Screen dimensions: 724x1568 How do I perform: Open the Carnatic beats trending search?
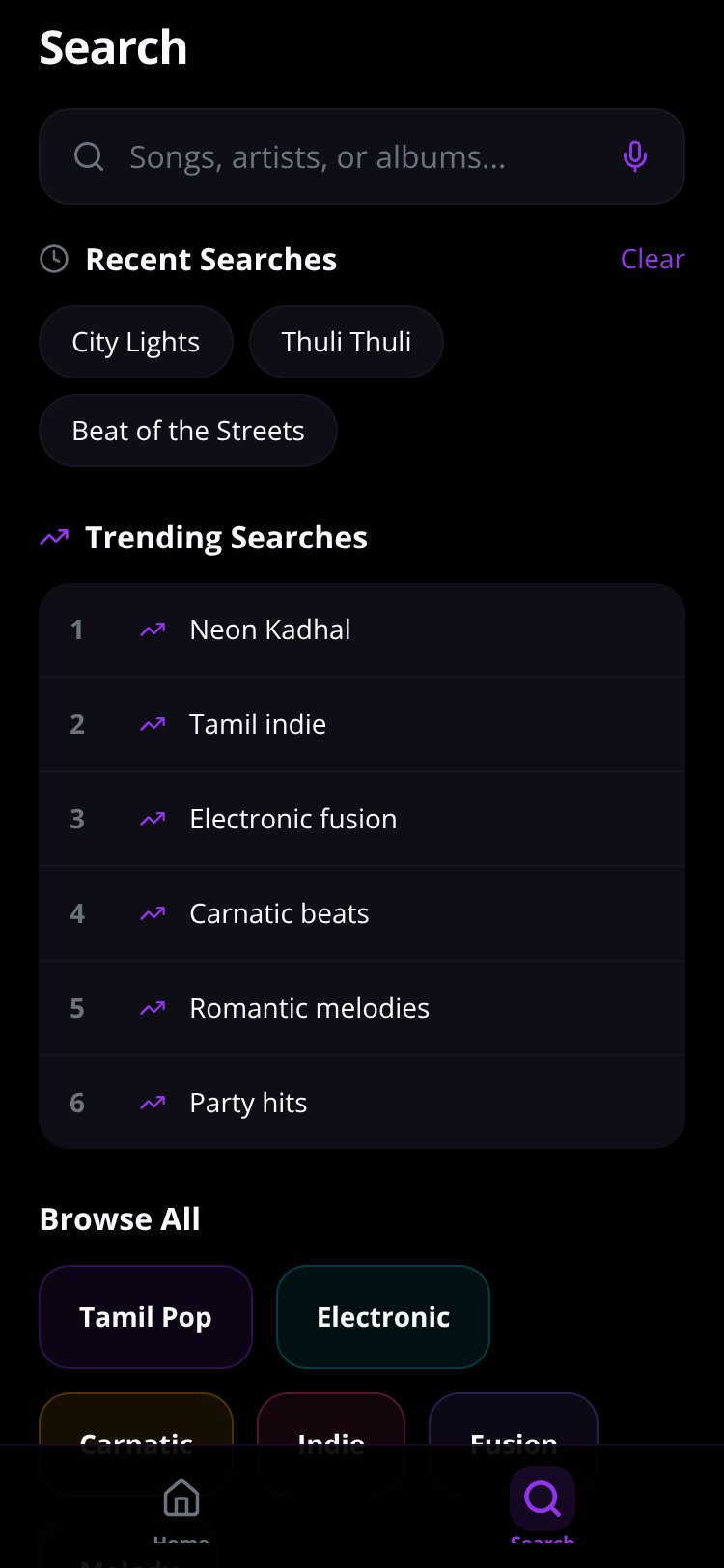tap(362, 913)
